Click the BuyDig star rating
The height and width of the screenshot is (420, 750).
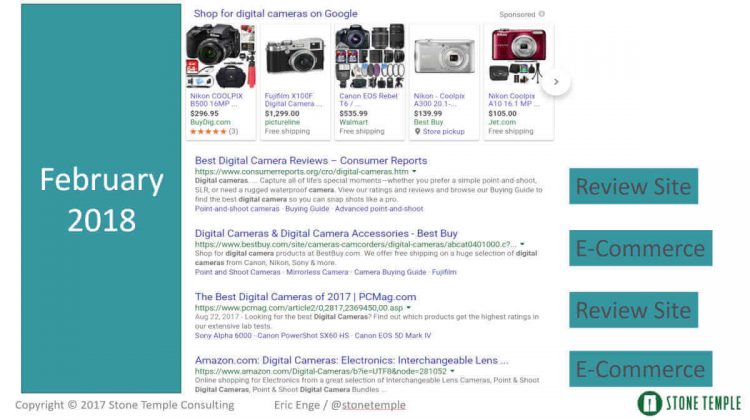pyautogui.click(x=209, y=131)
